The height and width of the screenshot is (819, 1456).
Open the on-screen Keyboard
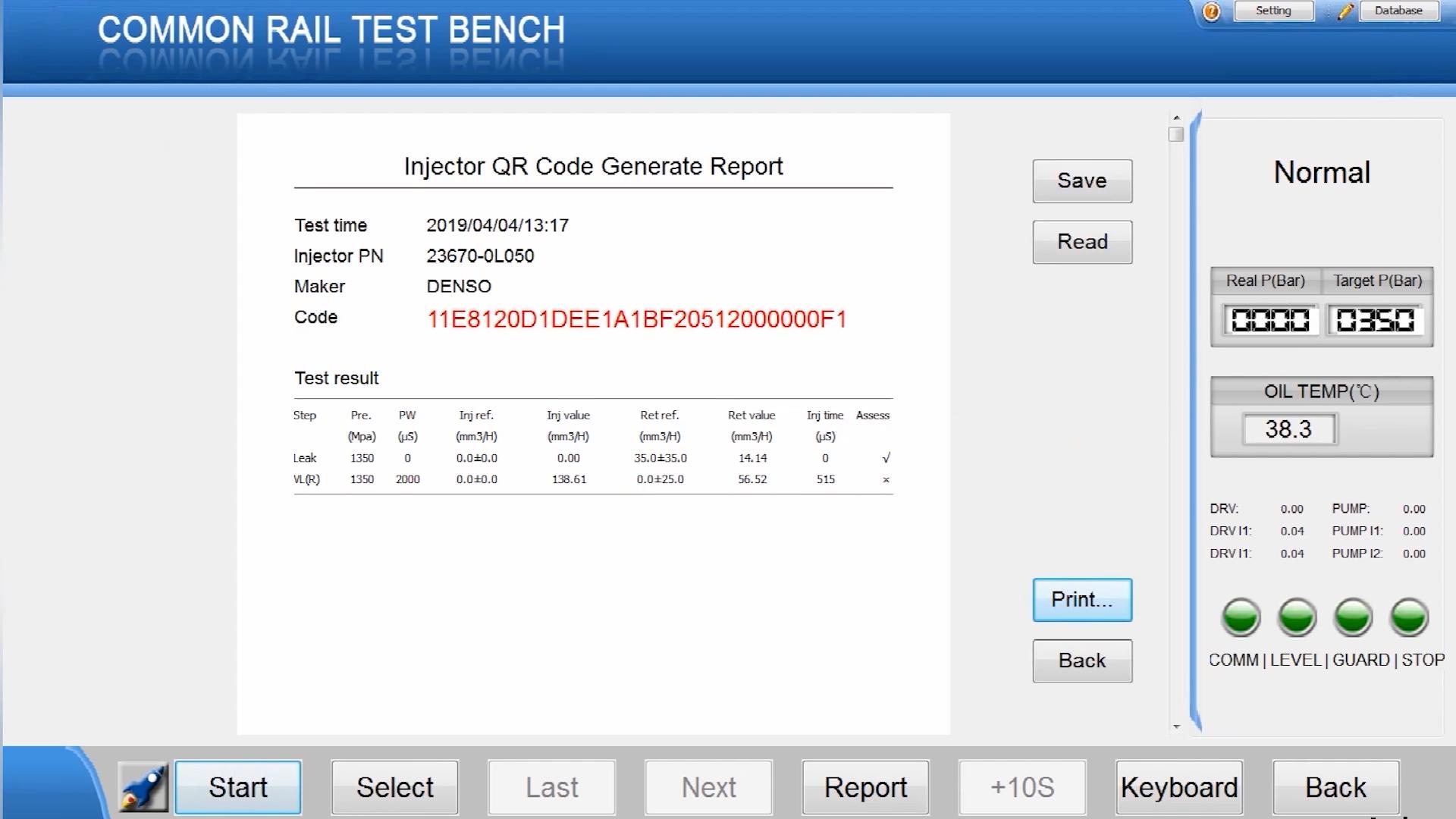1179,787
